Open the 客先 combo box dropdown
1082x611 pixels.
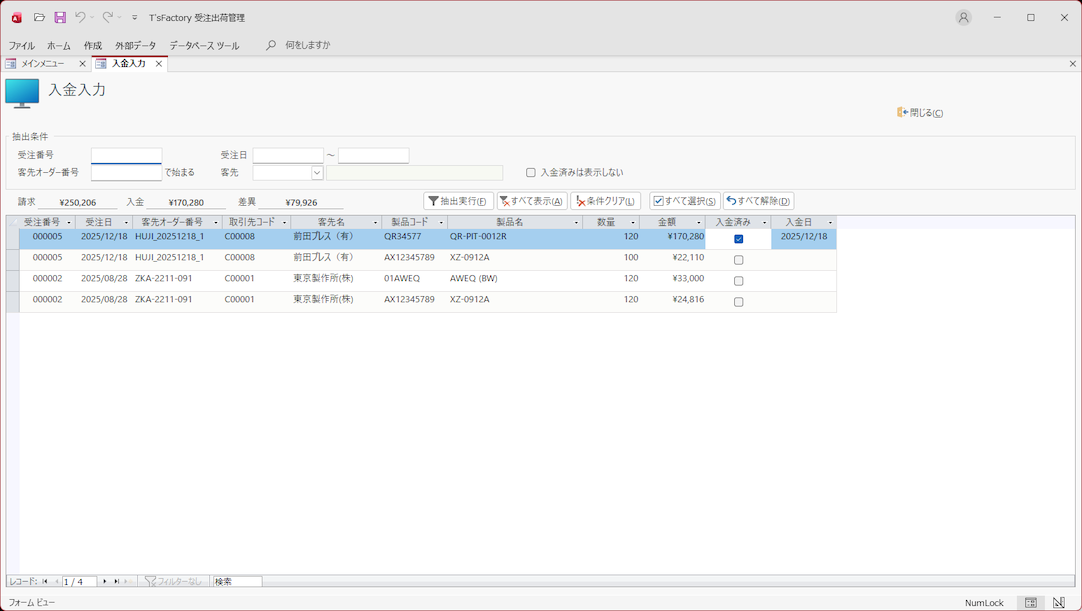click(x=317, y=173)
